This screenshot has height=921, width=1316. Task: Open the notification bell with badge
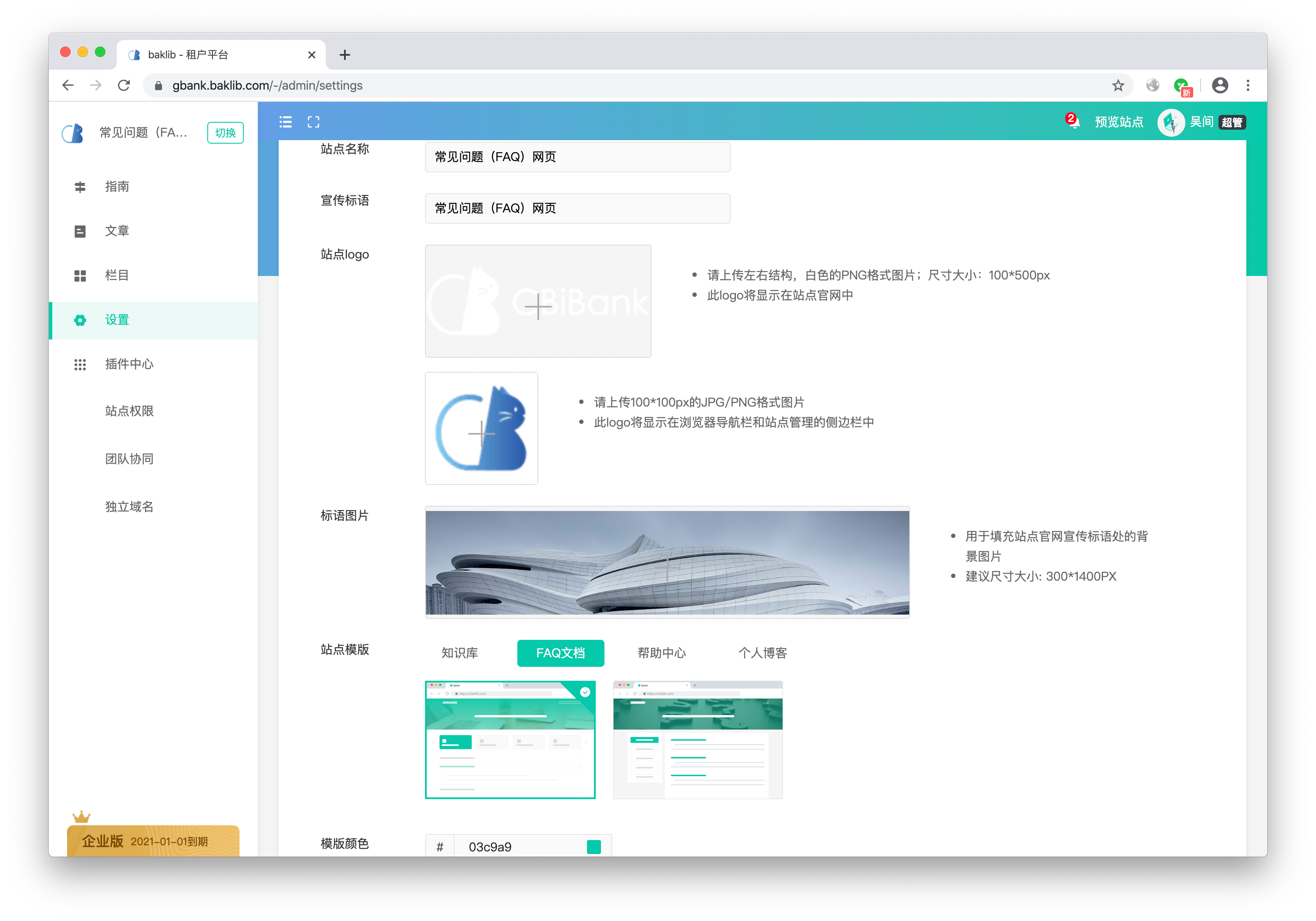coord(1073,121)
